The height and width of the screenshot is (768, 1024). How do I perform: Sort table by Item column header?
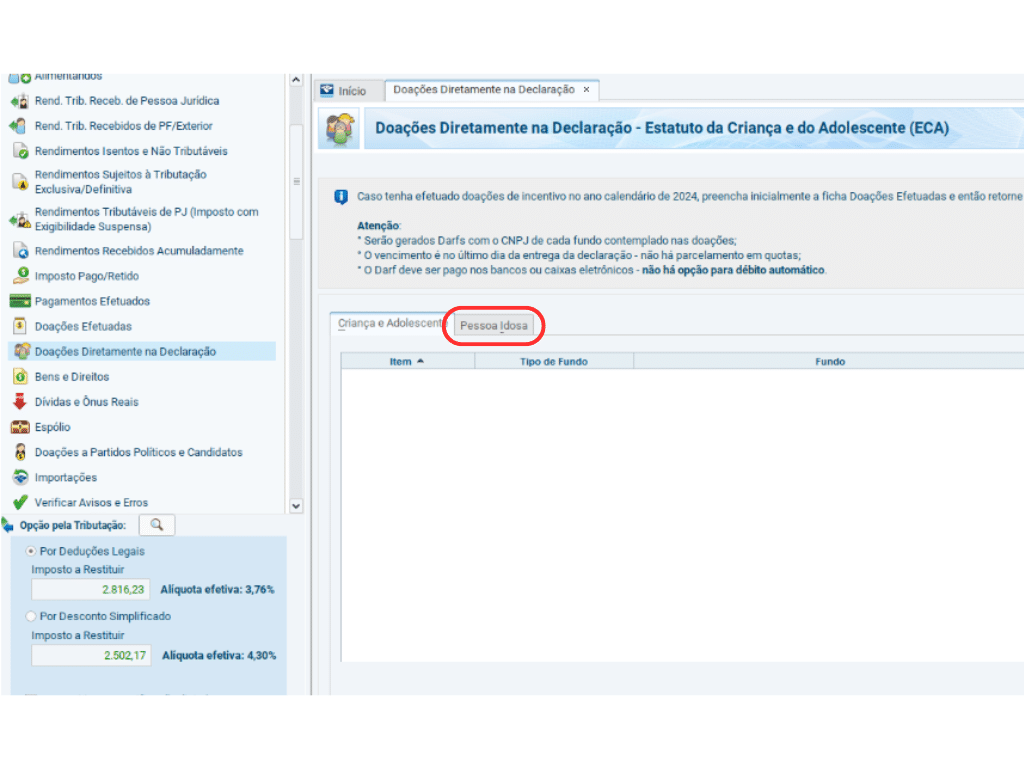tap(406, 361)
